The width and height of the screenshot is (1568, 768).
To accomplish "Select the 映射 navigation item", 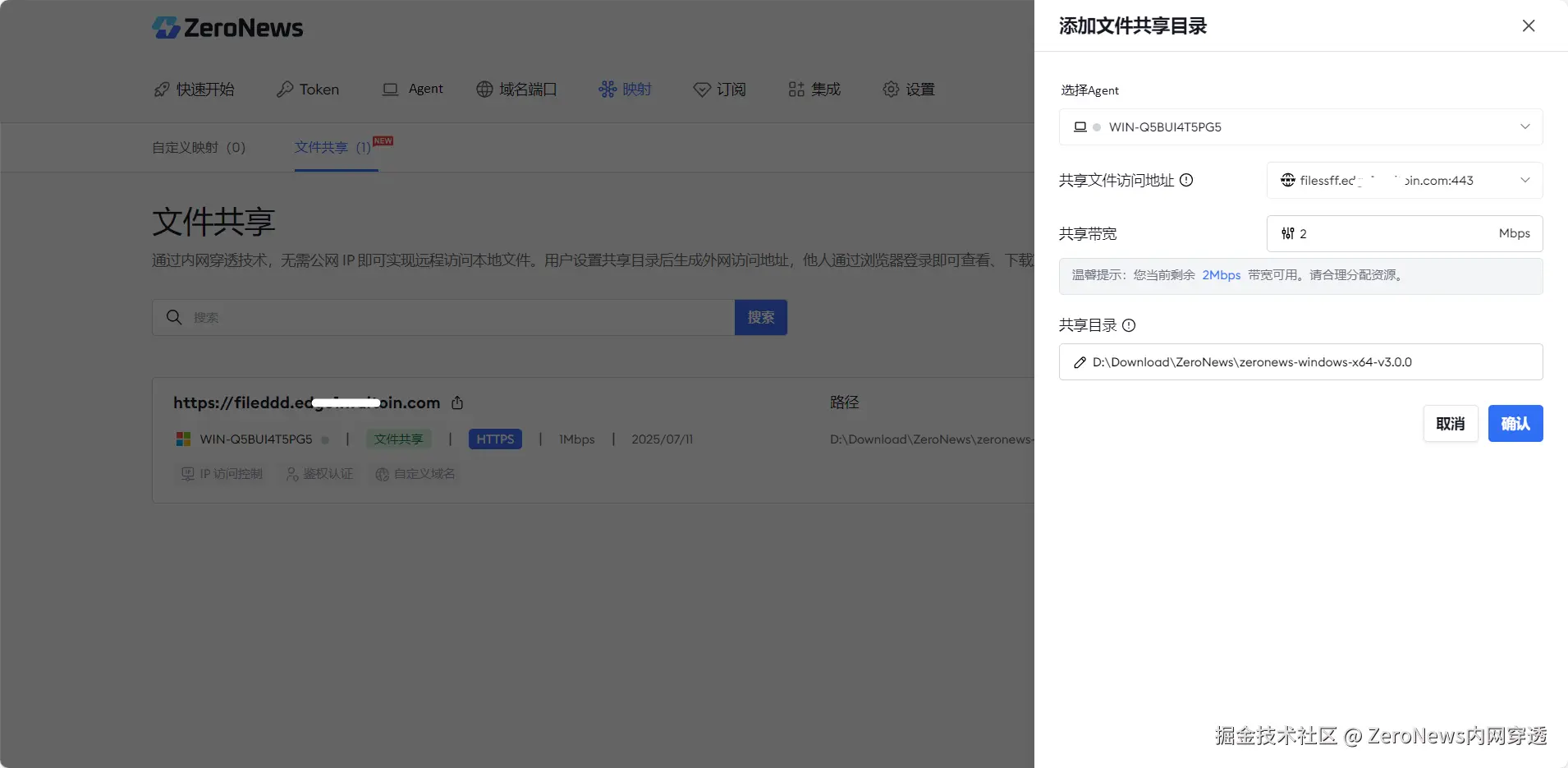I will tap(625, 90).
